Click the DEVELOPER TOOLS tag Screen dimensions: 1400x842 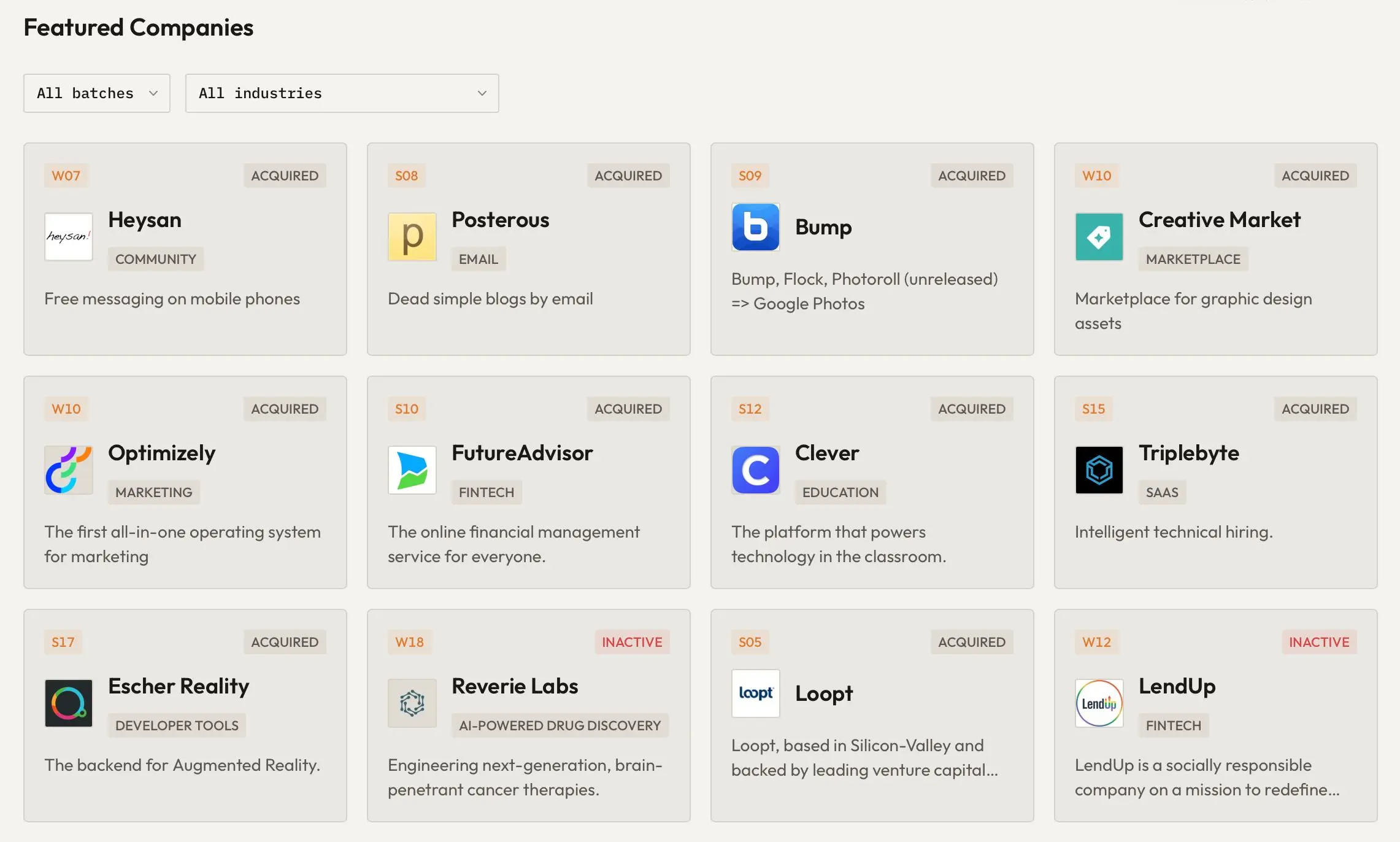pos(177,725)
